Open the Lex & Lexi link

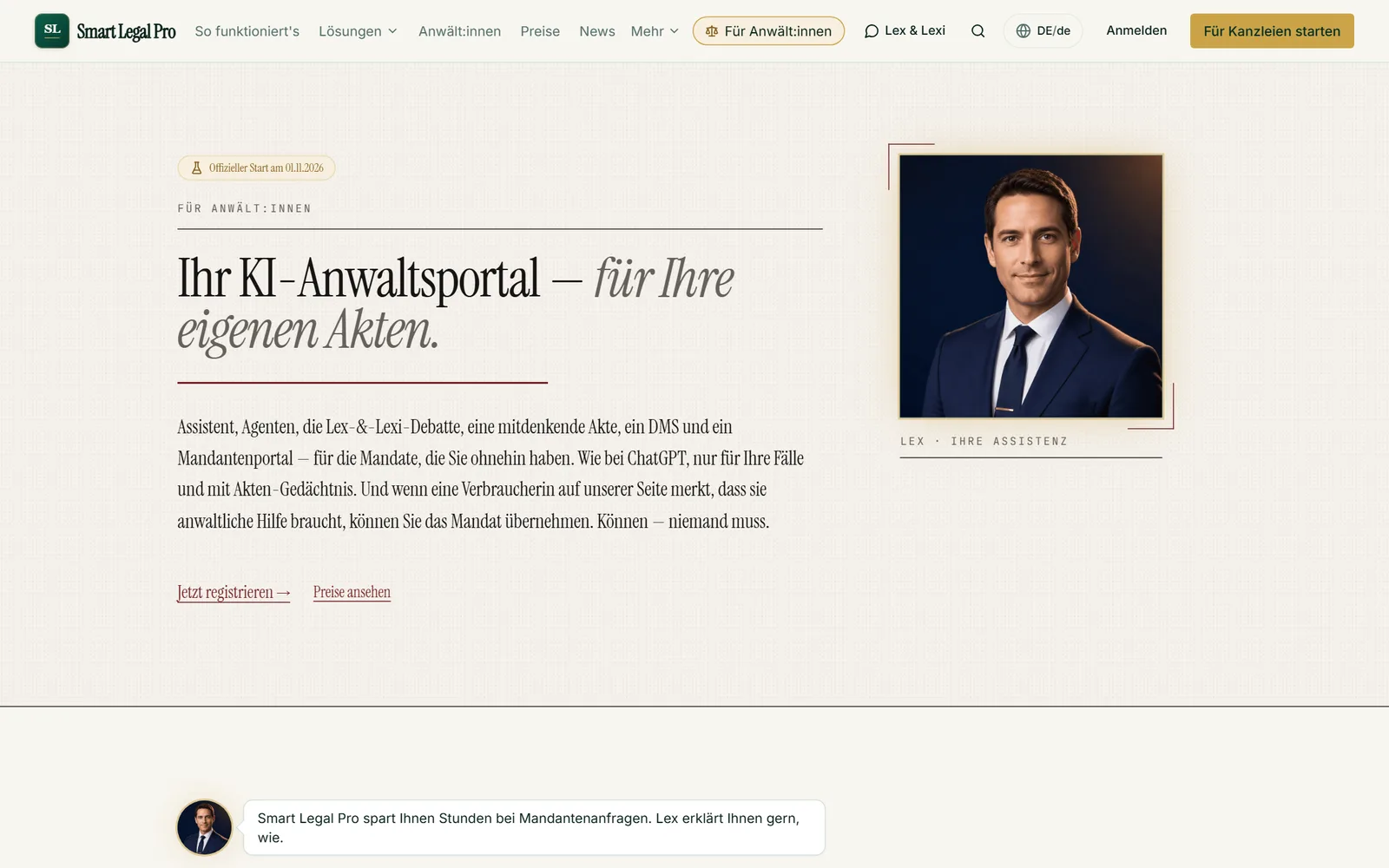[x=905, y=30]
